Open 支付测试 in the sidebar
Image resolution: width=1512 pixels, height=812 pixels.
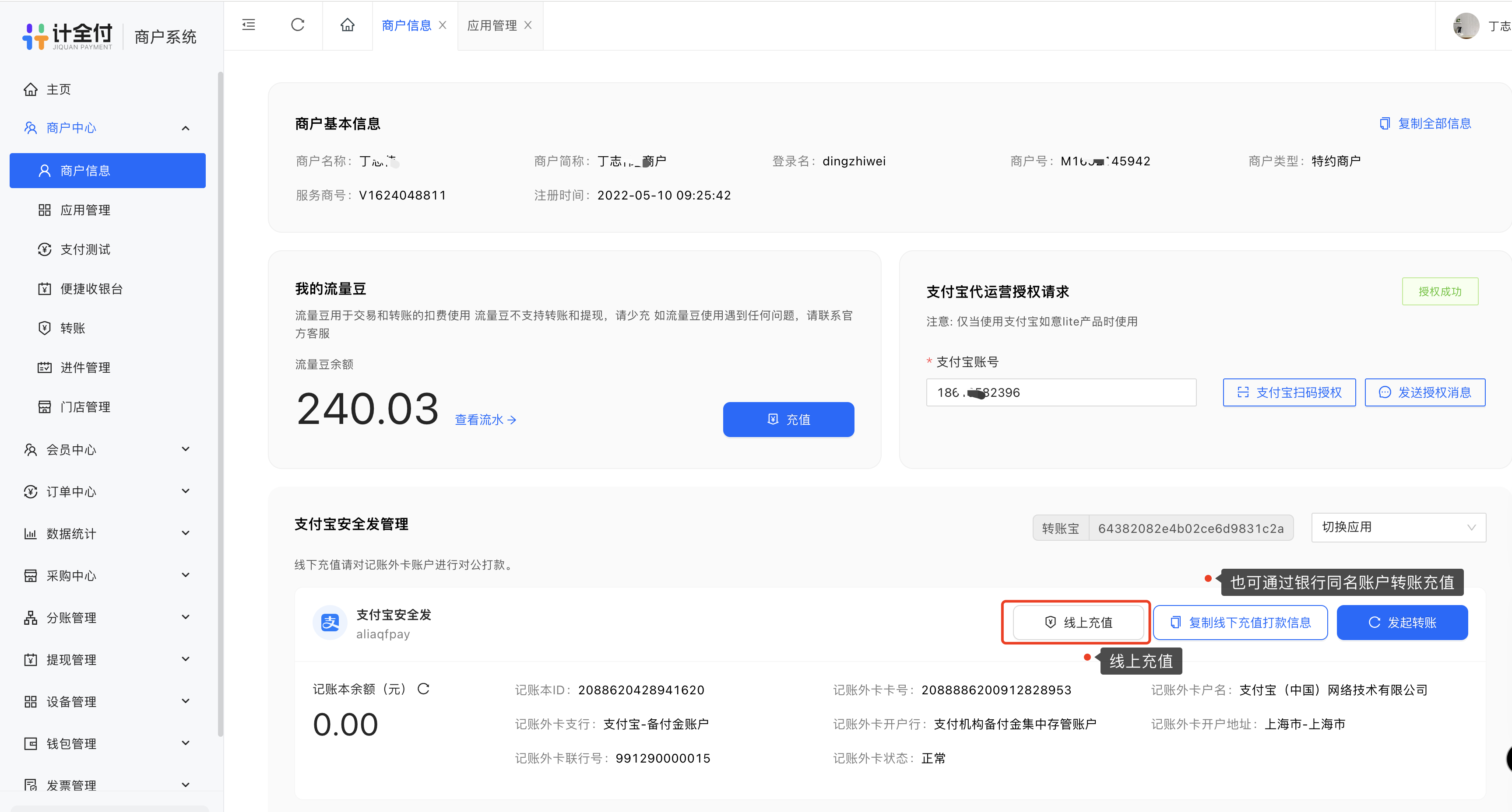coord(108,249)
